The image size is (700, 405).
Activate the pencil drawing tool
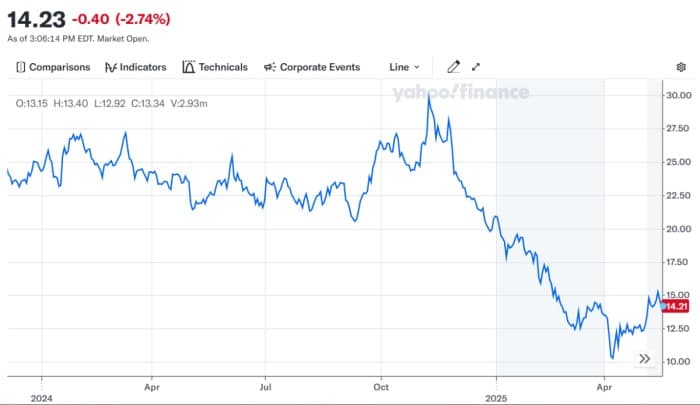click(x=453, y=67)
